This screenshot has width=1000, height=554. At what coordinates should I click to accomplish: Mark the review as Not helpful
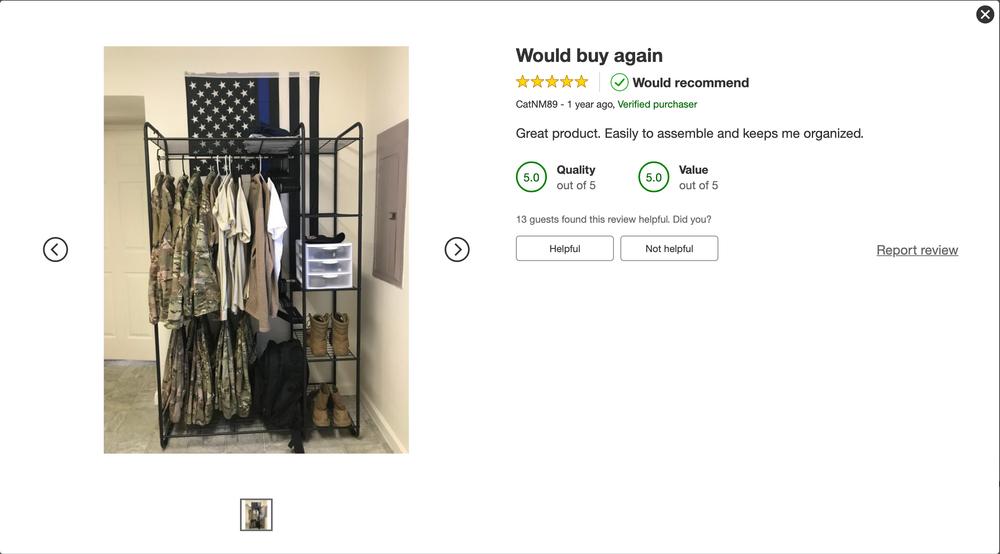[x=669, y=249]
